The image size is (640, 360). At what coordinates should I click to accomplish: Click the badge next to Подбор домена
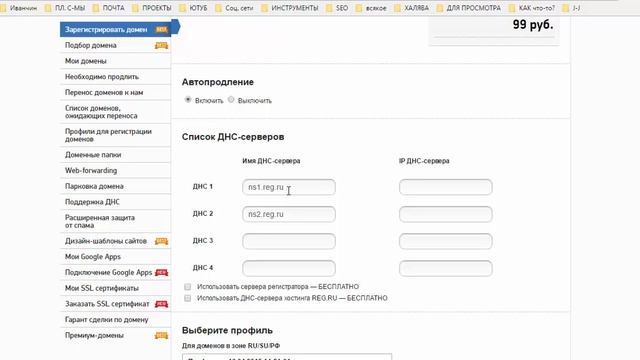pos(161,46)
